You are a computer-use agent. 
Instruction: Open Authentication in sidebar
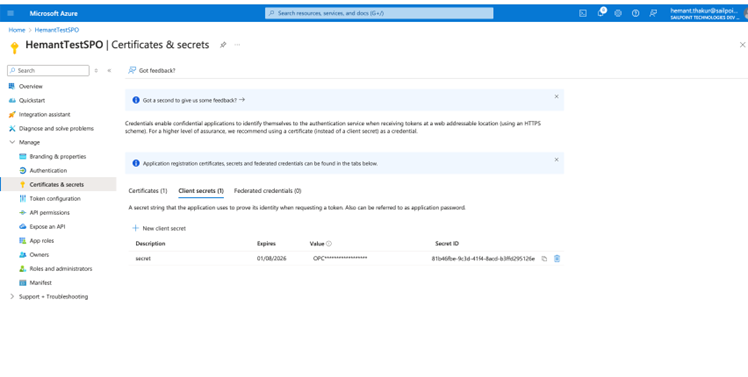pyautogui.click(x=48, y=171)
